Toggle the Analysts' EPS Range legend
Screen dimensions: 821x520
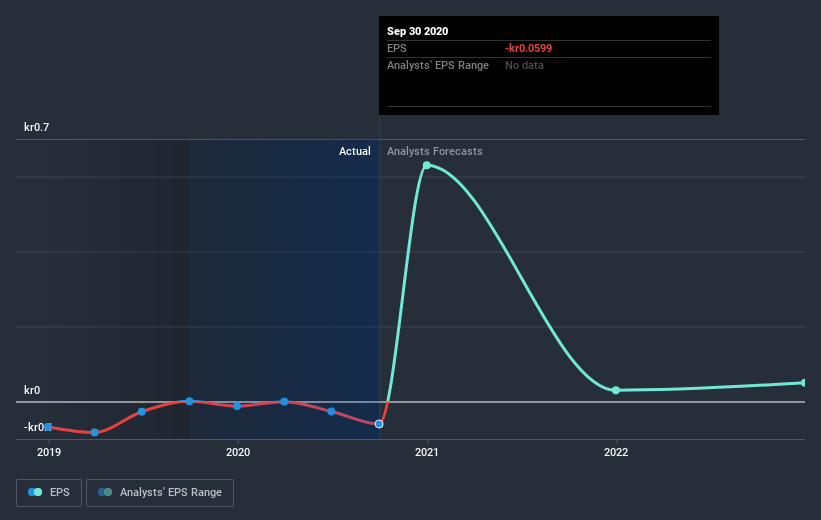point(160,493)
